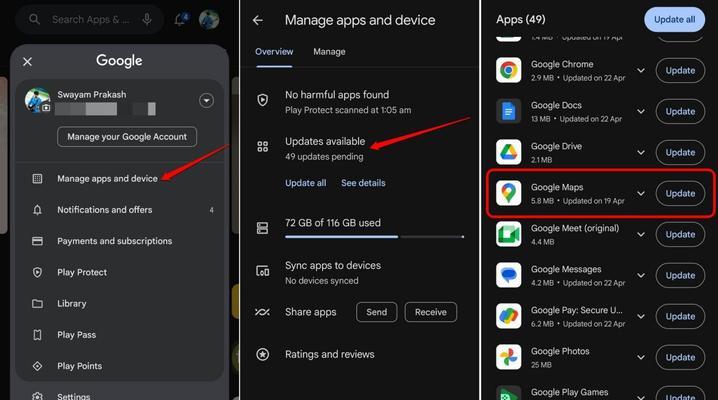Viewport: 718px width, 400px height.
Task: Open the notifications bell in top bar
Action: pos(181,19)
